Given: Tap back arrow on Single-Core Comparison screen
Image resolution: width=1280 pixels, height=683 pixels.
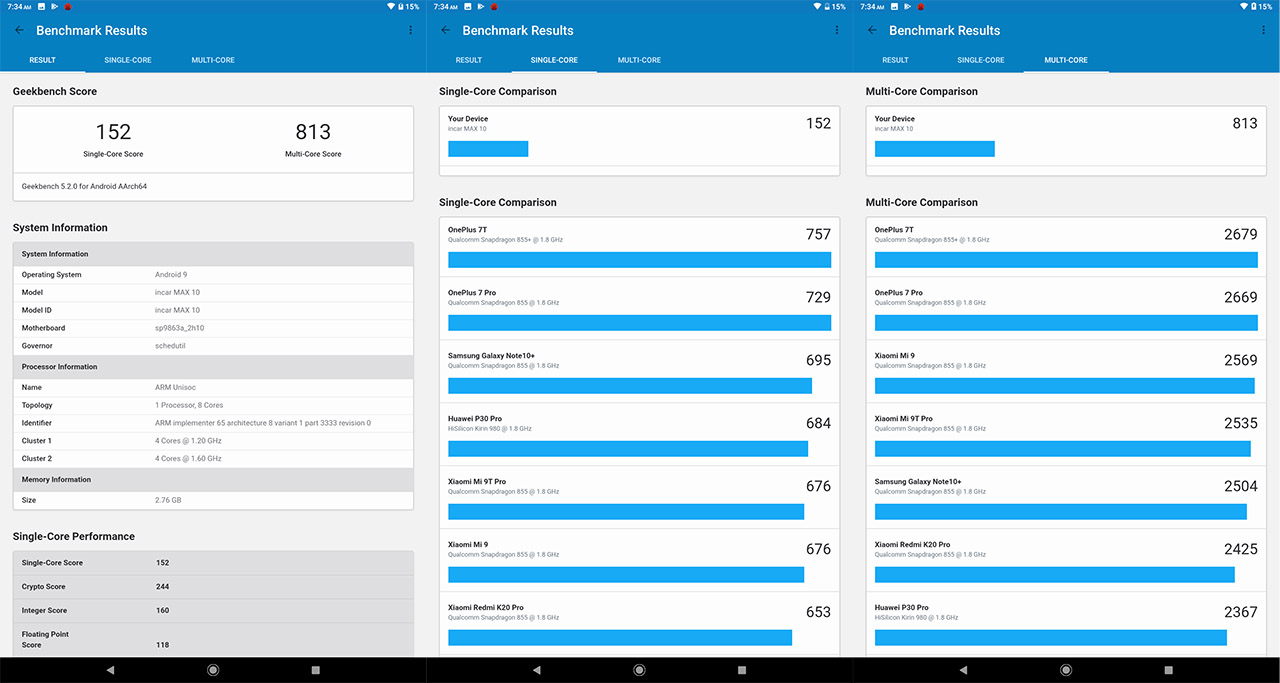Looking at the screenshot, I should pyautogui.click(x=445, y=30).
